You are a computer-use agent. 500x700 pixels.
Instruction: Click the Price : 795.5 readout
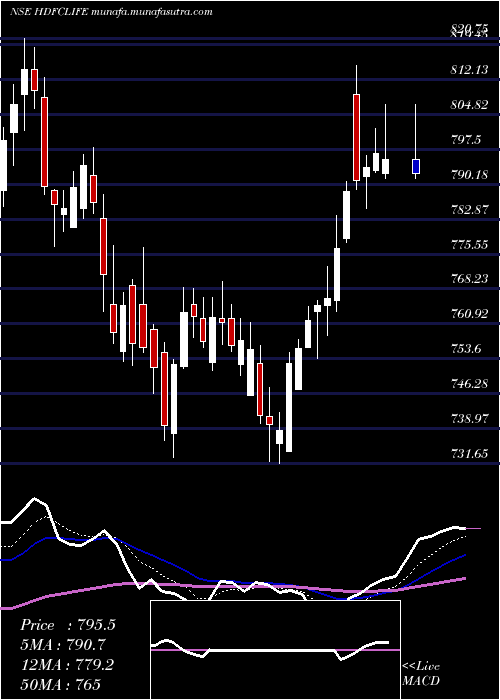click(x=68, y=625)
